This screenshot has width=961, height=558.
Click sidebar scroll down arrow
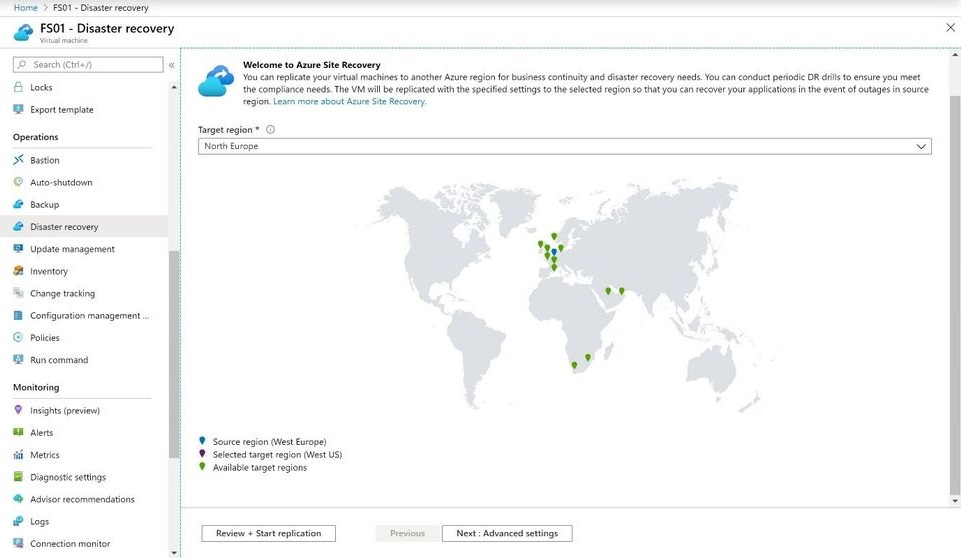click(174, 552)
